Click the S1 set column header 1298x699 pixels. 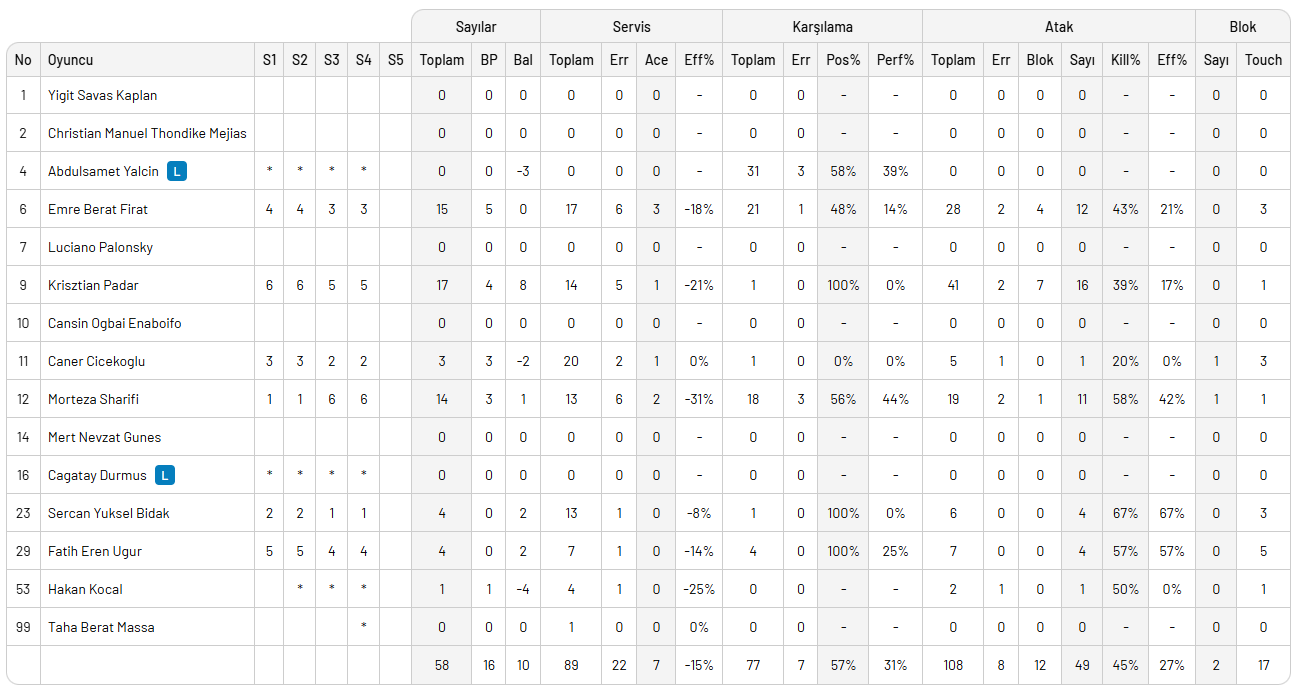269,60
